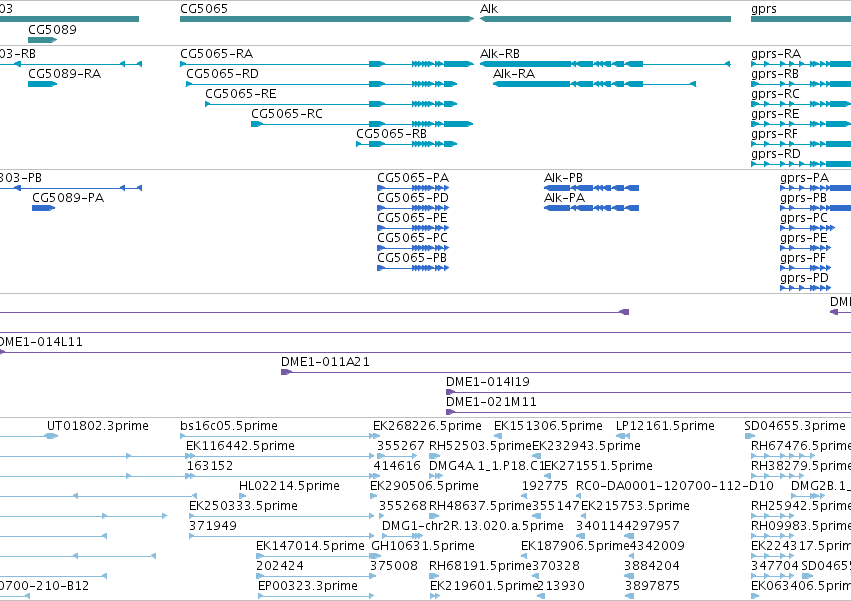Image resolution: width=851 pixels, height=601 pixels.
Task: Select the UT01802.3prime EST label
Action: [98, 426]
